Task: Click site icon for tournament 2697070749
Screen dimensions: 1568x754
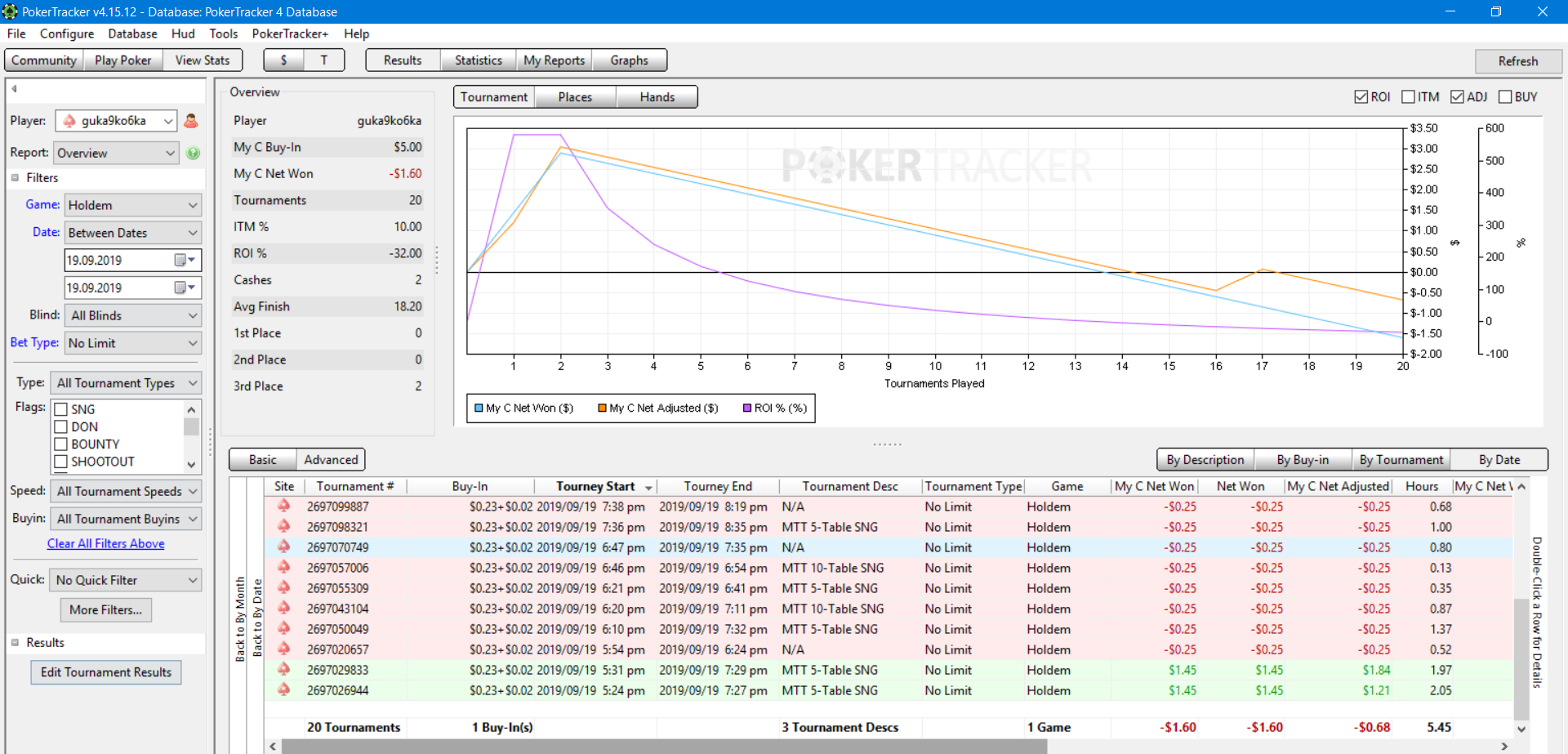Action: 283,547
